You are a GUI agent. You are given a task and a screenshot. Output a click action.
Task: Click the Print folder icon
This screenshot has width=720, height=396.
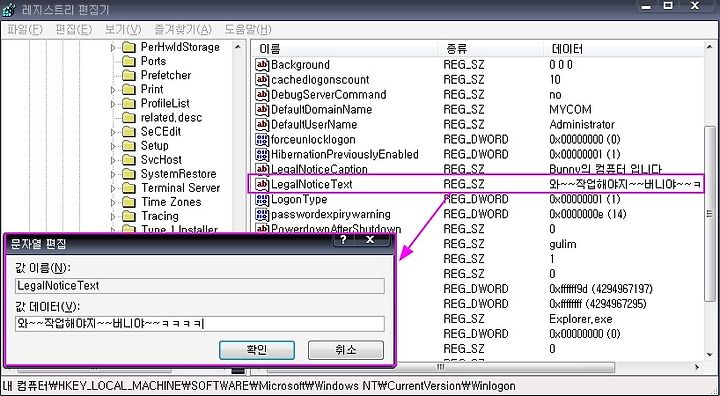pos(129,89)
